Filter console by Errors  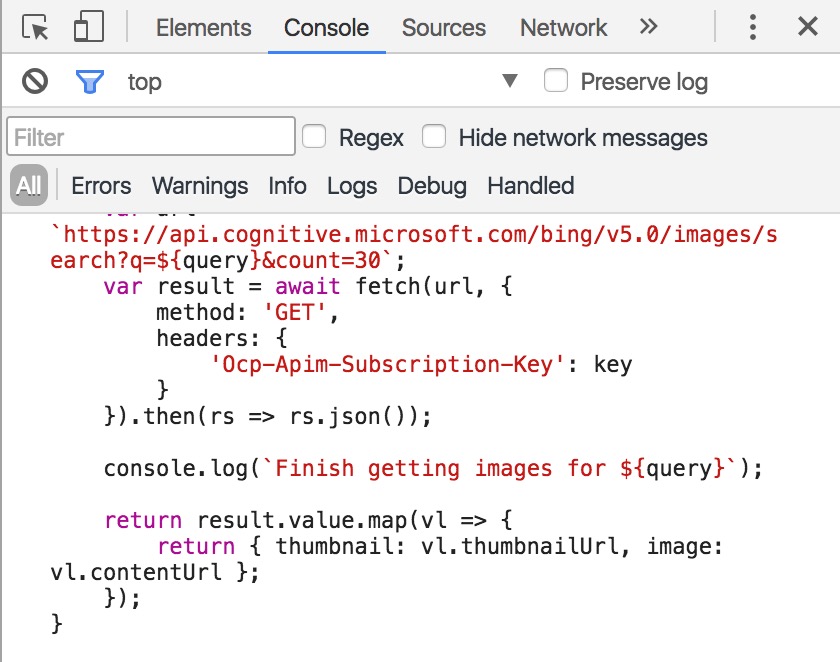(101, 186)
